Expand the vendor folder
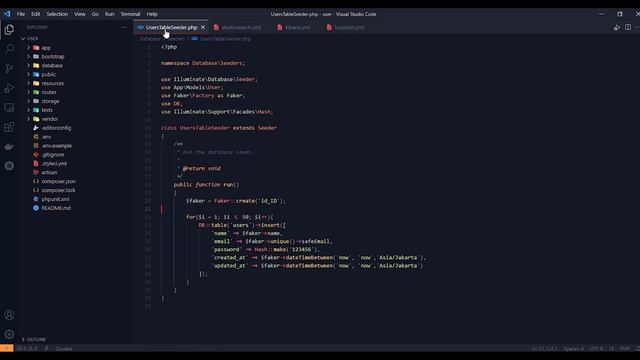 tap(50, 119)
